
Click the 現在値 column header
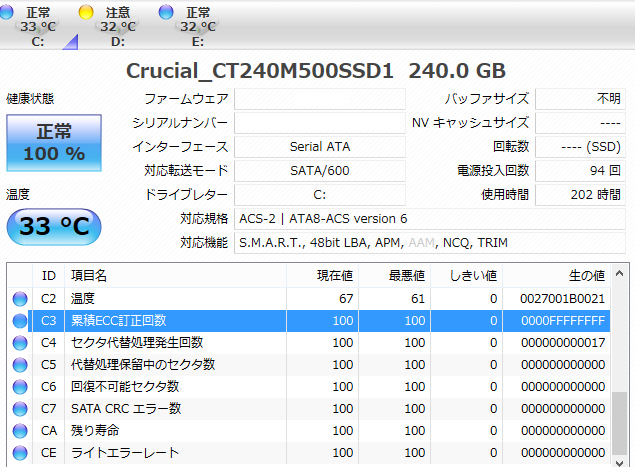tap(322, 276)
